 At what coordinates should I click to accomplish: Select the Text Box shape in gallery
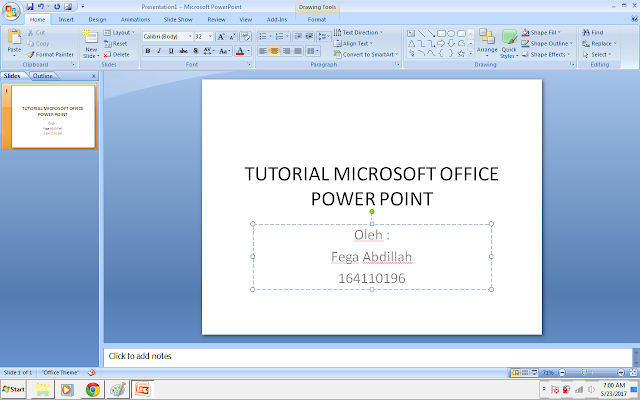point(411,33)
